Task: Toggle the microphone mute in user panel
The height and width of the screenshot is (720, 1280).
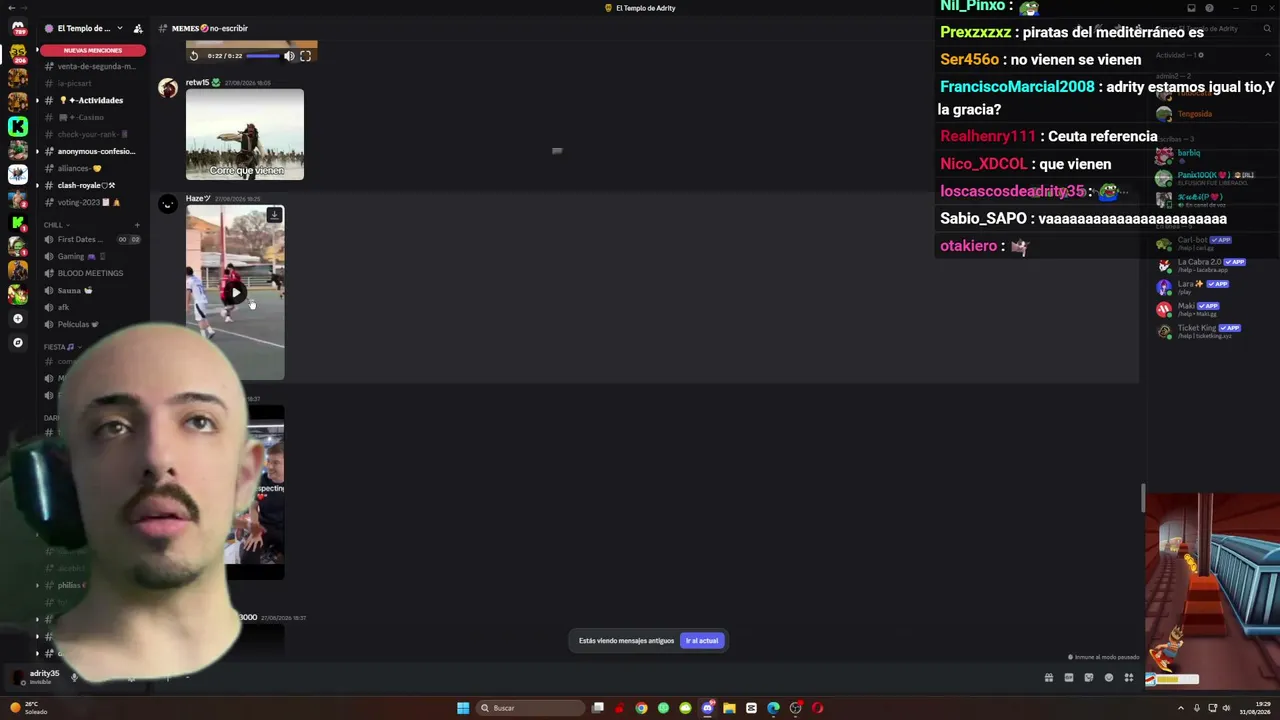Action: 74,677
